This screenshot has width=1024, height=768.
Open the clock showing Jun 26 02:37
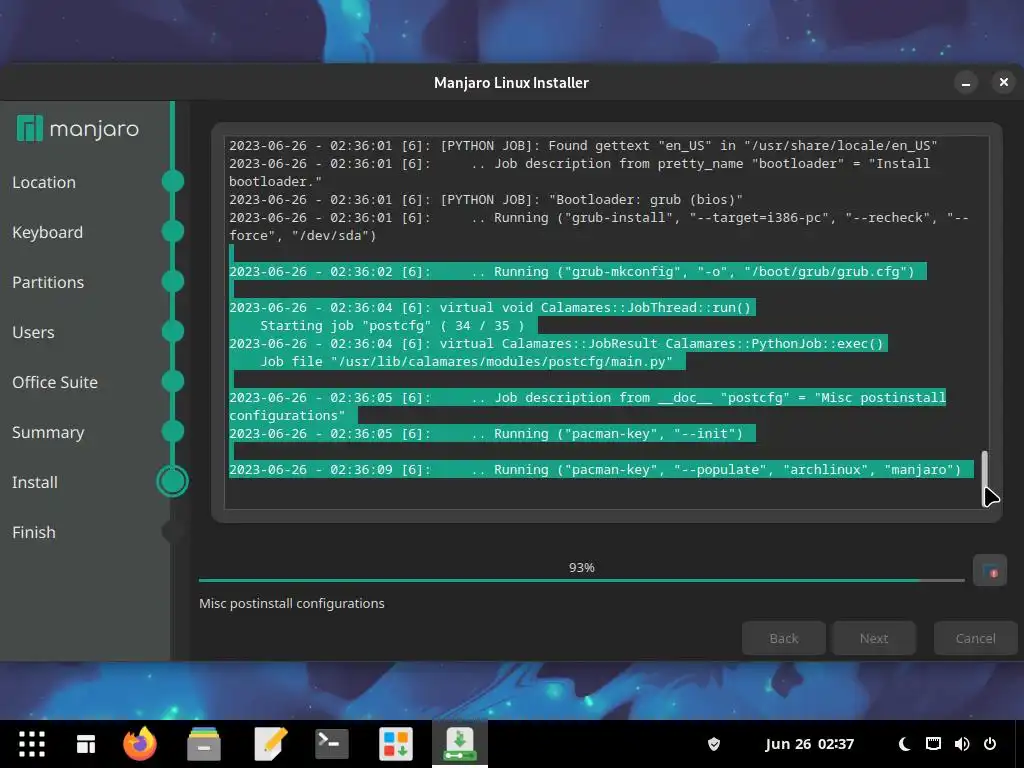(809, 744)
